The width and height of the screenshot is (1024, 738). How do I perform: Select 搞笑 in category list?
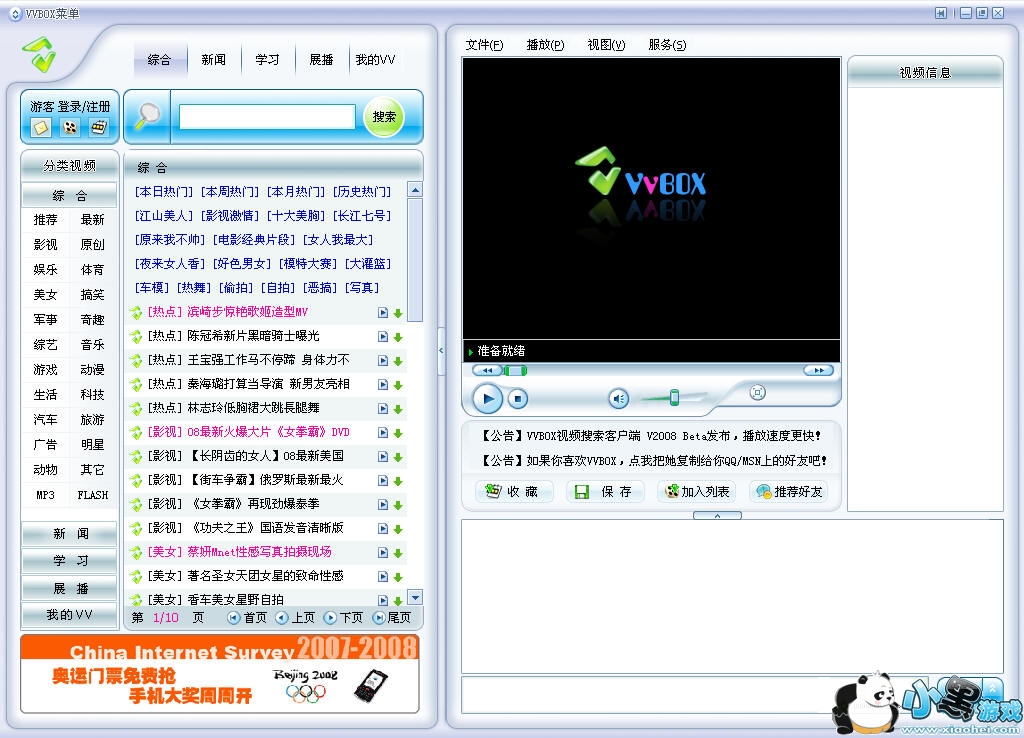(92, 295)
